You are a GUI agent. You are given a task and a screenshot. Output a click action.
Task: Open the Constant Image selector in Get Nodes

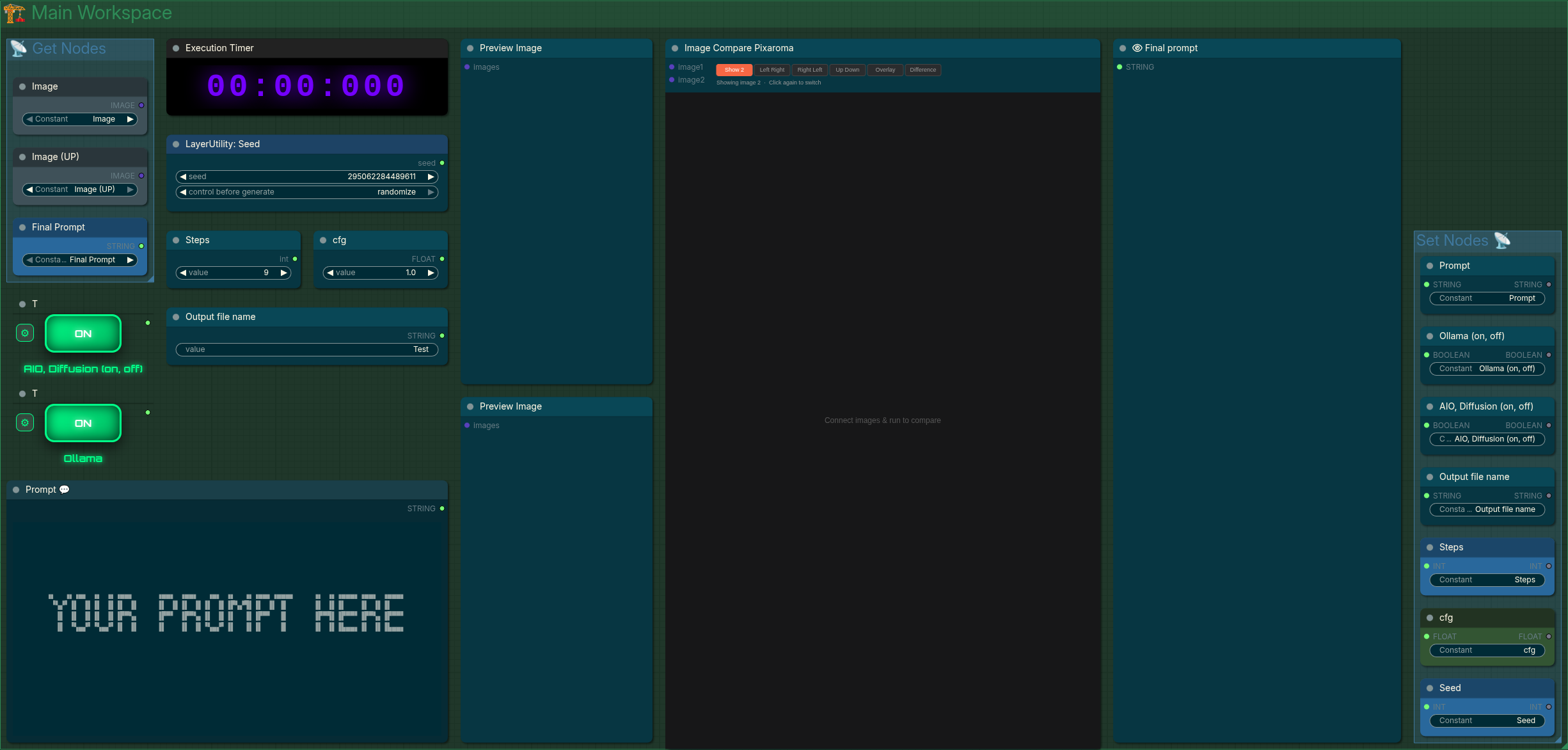(80, 119)
